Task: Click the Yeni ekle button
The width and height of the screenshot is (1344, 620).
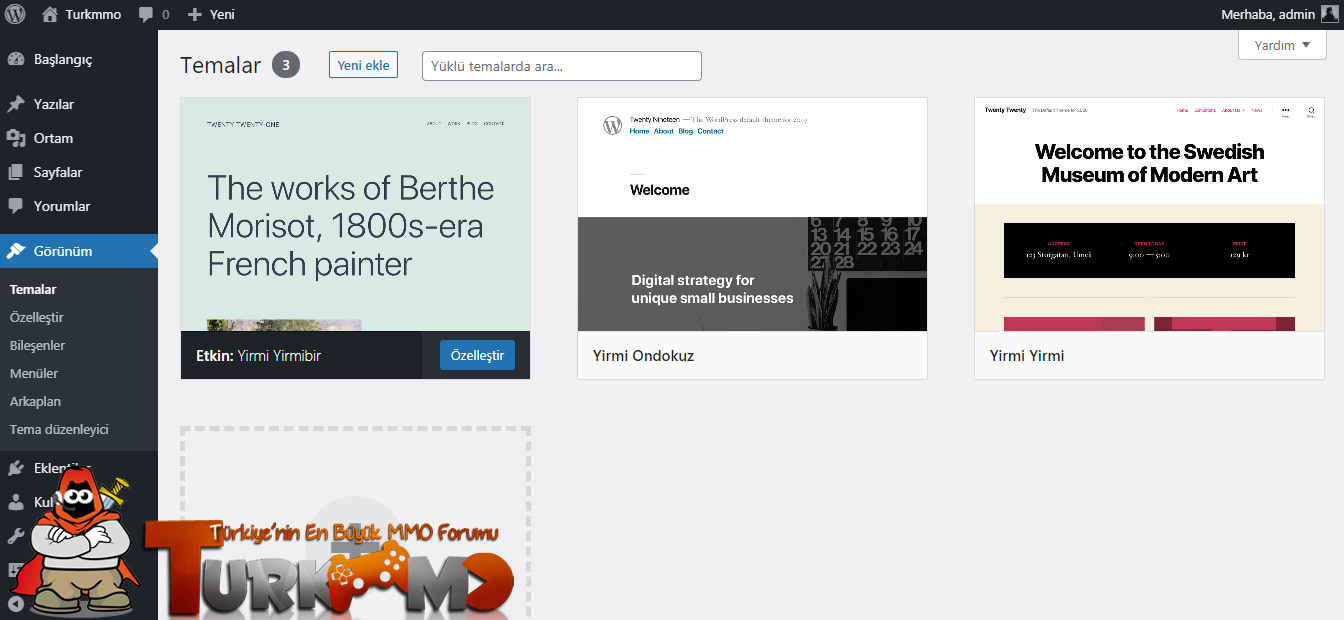Action: (363, 65)
